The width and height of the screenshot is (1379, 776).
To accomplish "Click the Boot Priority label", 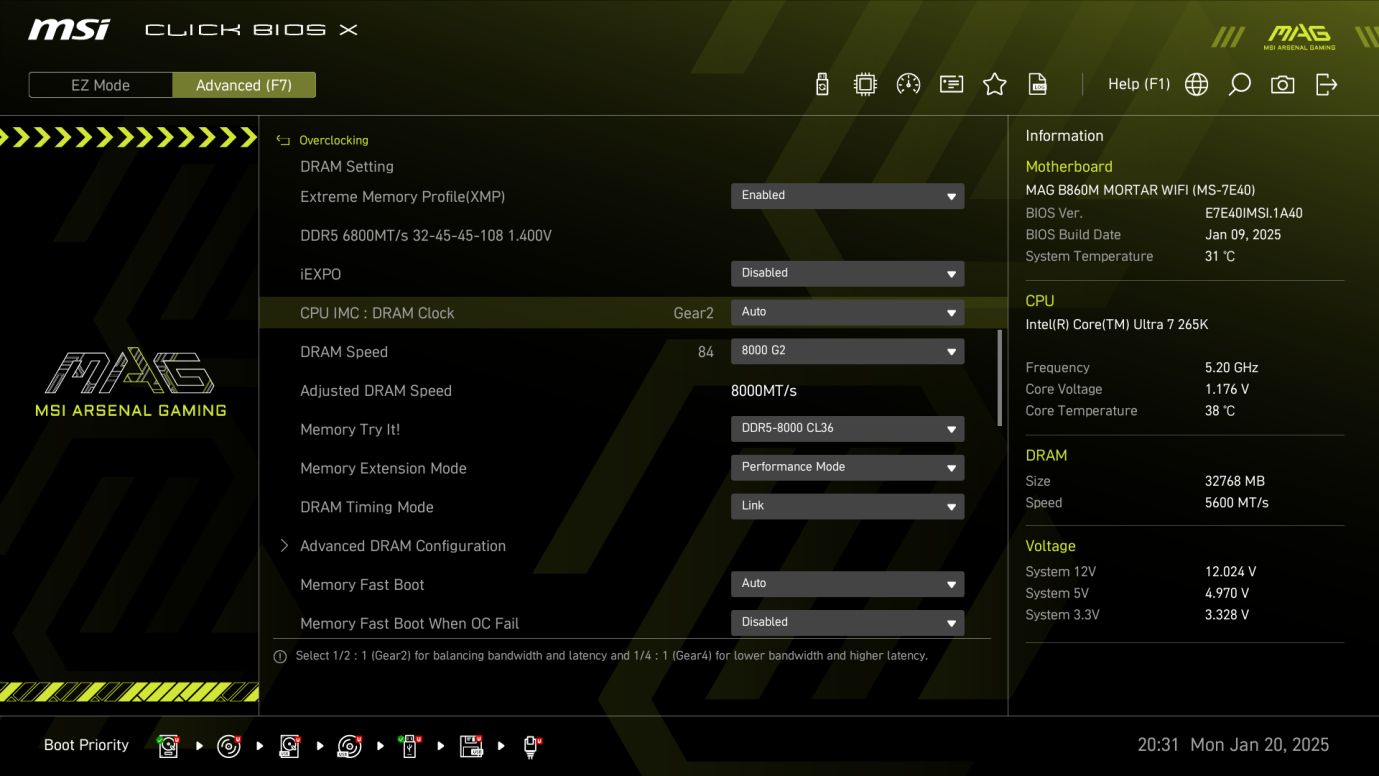I will pyautogui.click(x=86, y=745).
